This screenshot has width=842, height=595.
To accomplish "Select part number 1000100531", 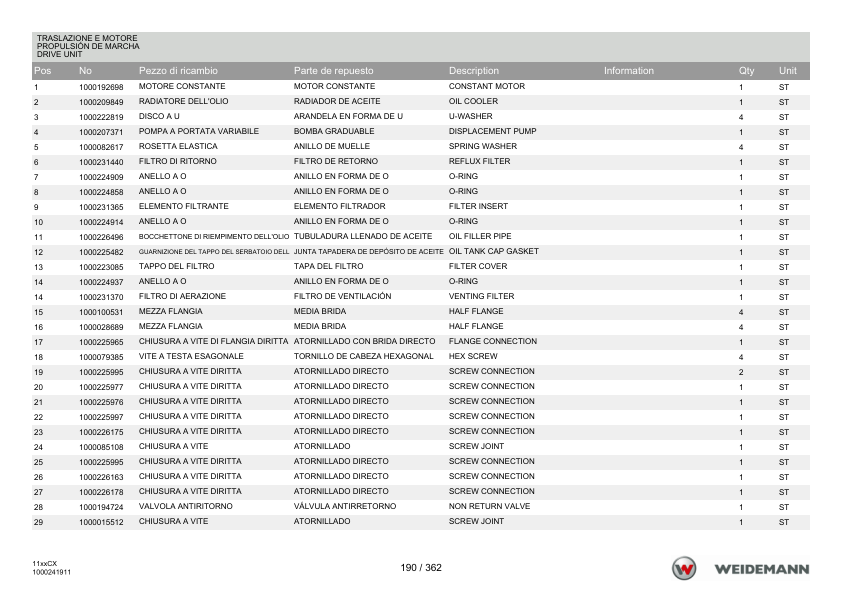I will [101, 313].
